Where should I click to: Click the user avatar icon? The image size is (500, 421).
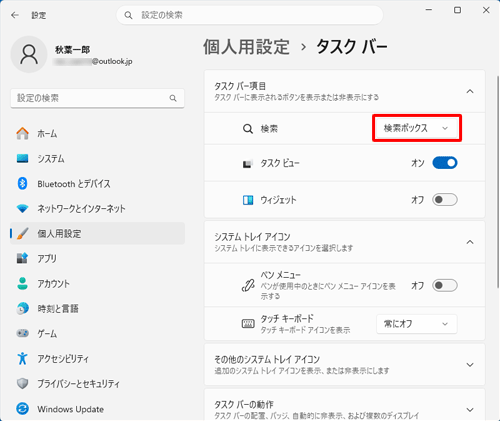point(29,54)
